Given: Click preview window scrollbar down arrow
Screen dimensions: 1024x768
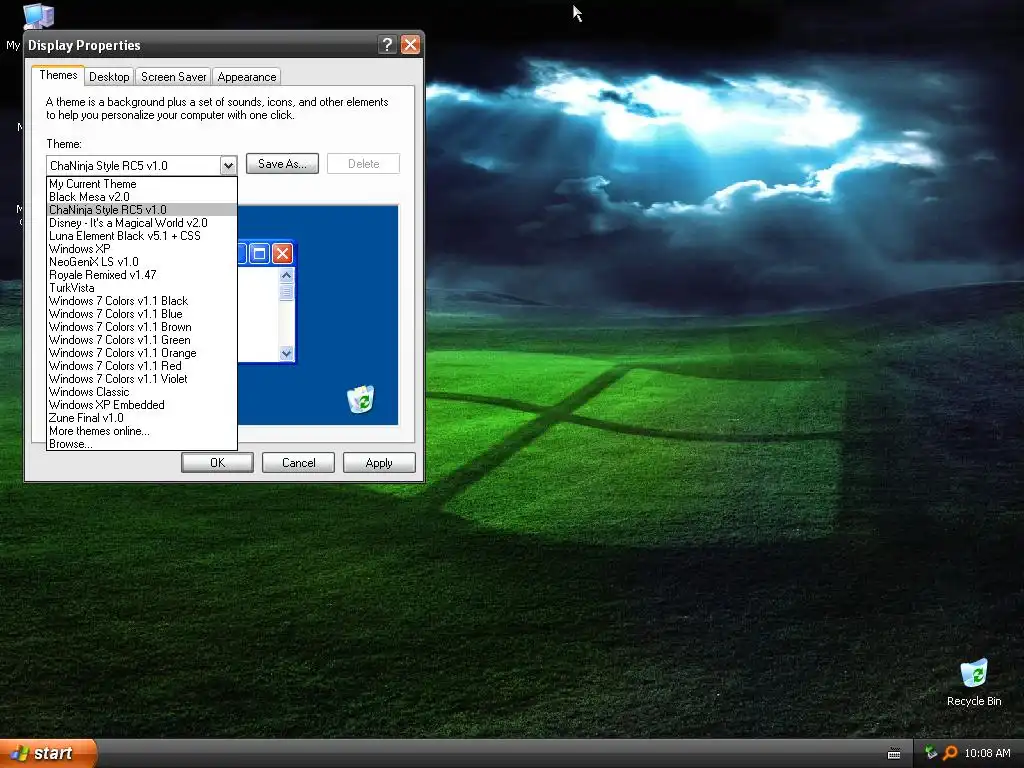Looking at the screenshot, I should tap(286, 353).
